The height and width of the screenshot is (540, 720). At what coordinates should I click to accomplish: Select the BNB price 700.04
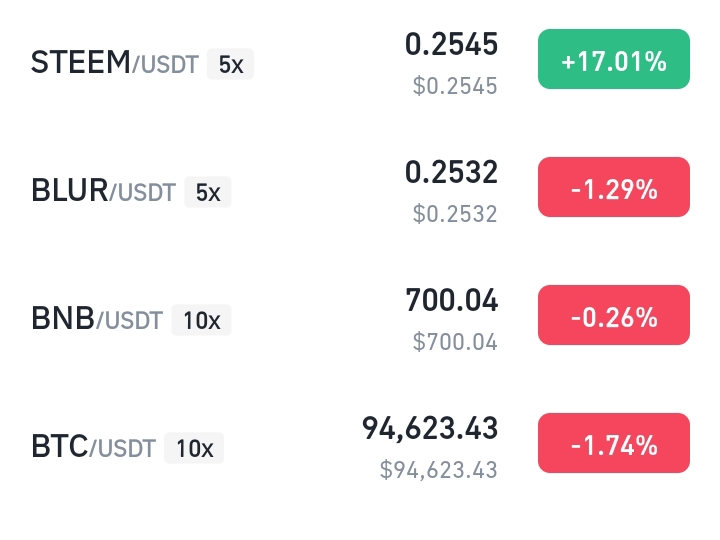point(451,300)
